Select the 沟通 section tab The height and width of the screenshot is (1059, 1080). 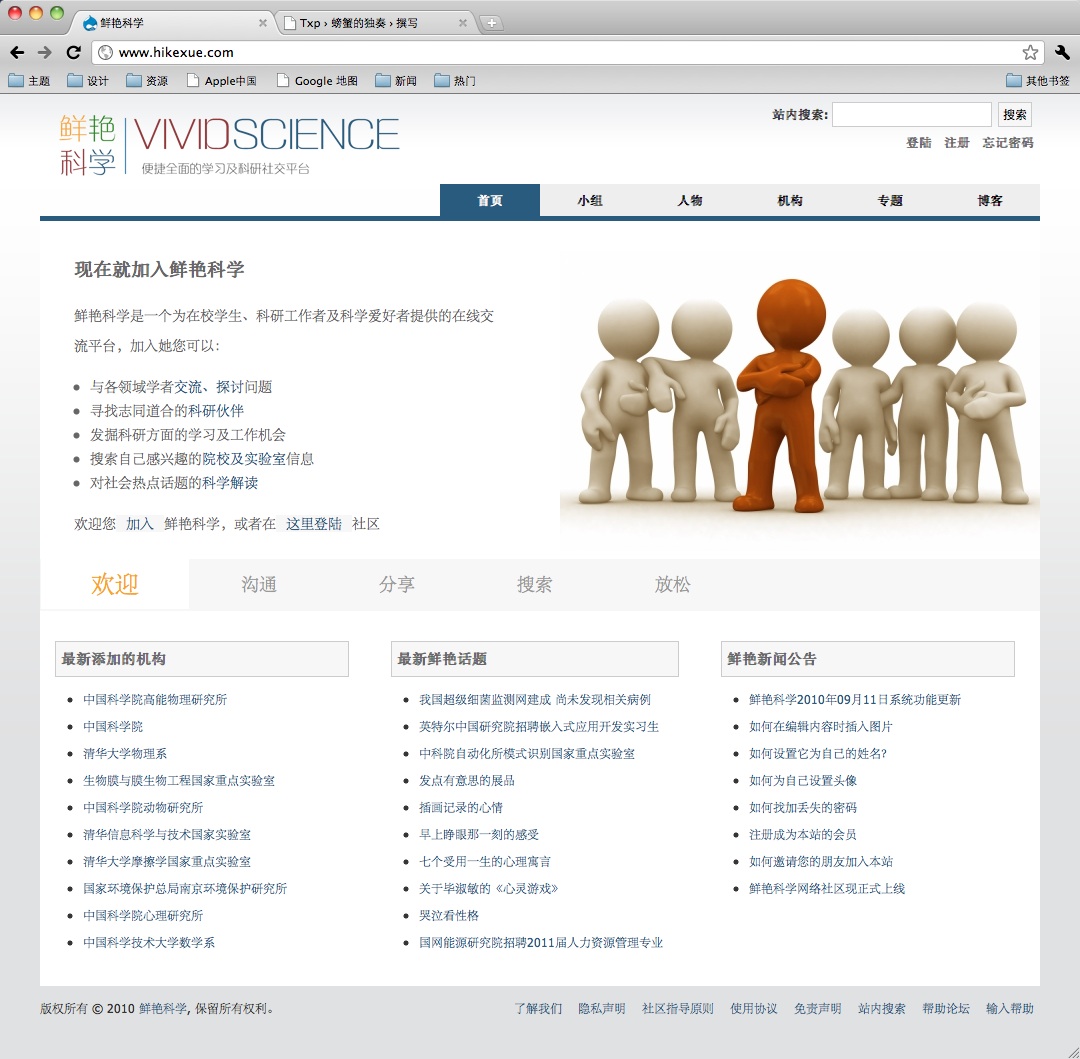click(258, 585)
